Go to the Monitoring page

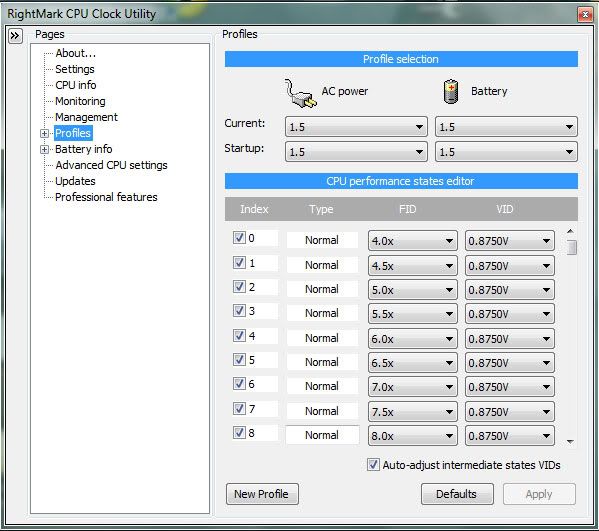80,101
